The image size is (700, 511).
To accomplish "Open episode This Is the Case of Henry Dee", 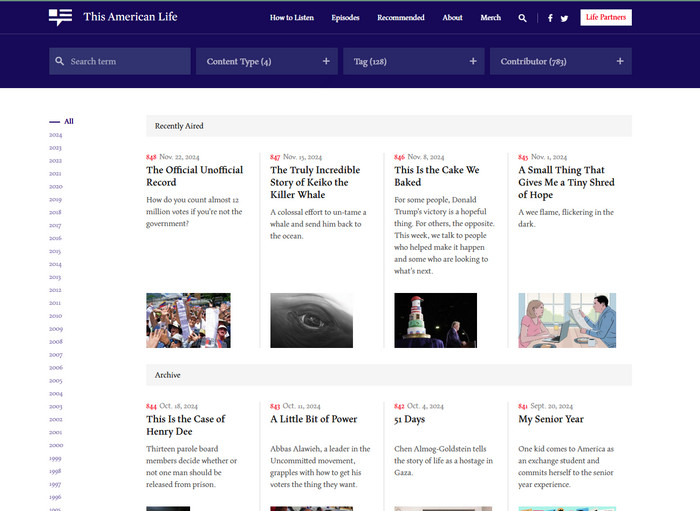I will (x=185, y=425).
